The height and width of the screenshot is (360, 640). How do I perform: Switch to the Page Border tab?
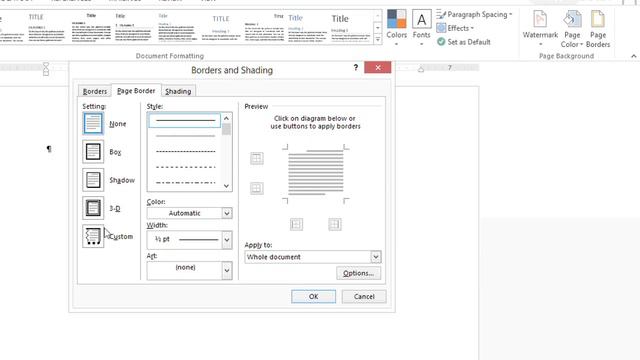tap(136, 91)
